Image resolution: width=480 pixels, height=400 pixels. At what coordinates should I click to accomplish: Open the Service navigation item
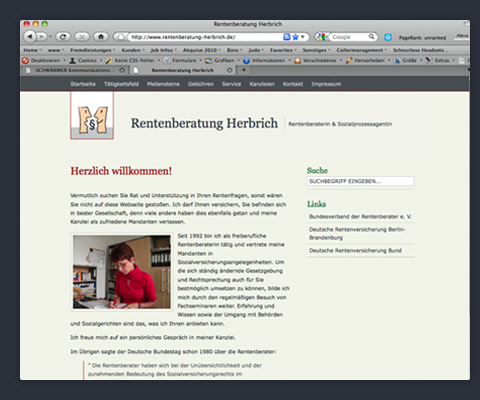pos(232,84)
